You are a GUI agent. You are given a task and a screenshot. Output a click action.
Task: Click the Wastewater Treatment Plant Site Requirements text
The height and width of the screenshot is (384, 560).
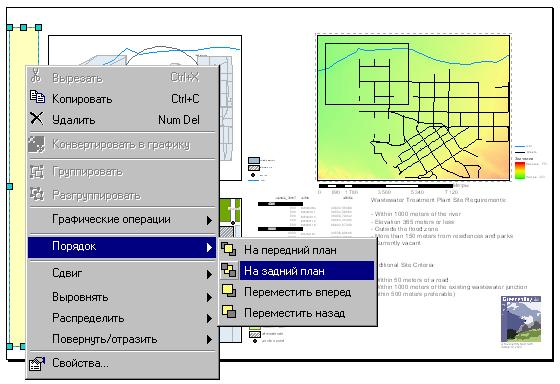pyautogui.click(x=438, y=200)
